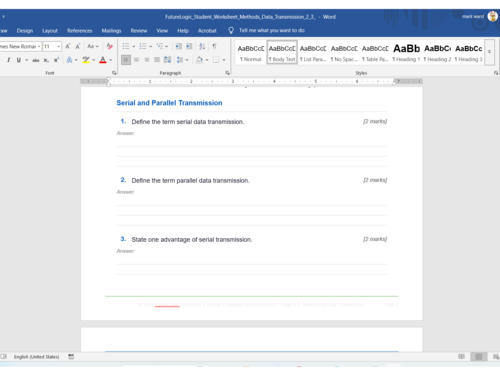
Task: Apply No Spacing style
Action: click(x=344, y=52)
